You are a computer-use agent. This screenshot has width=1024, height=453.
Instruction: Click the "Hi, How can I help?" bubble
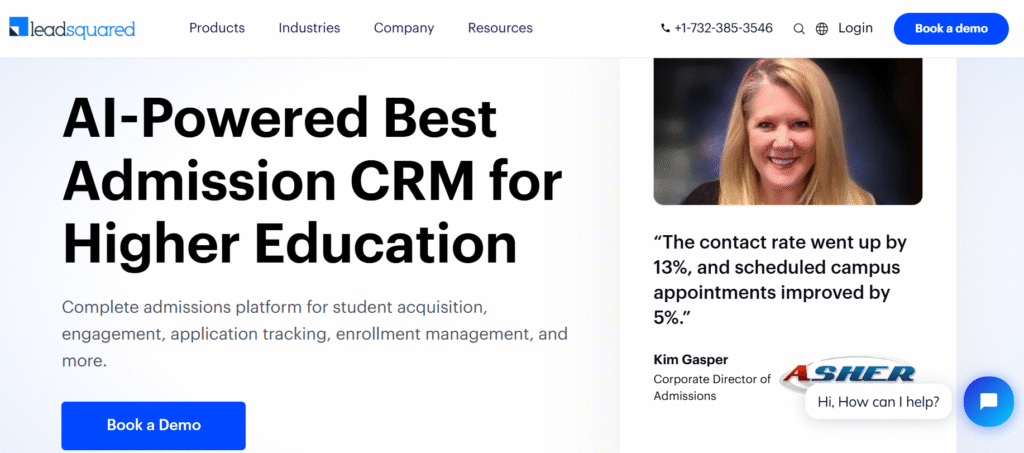pos(878,402)
